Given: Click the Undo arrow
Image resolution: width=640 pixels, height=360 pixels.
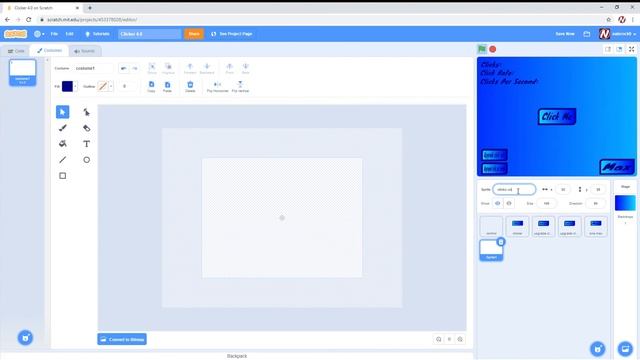Looking at the screenshot, I should pos(123,68).
